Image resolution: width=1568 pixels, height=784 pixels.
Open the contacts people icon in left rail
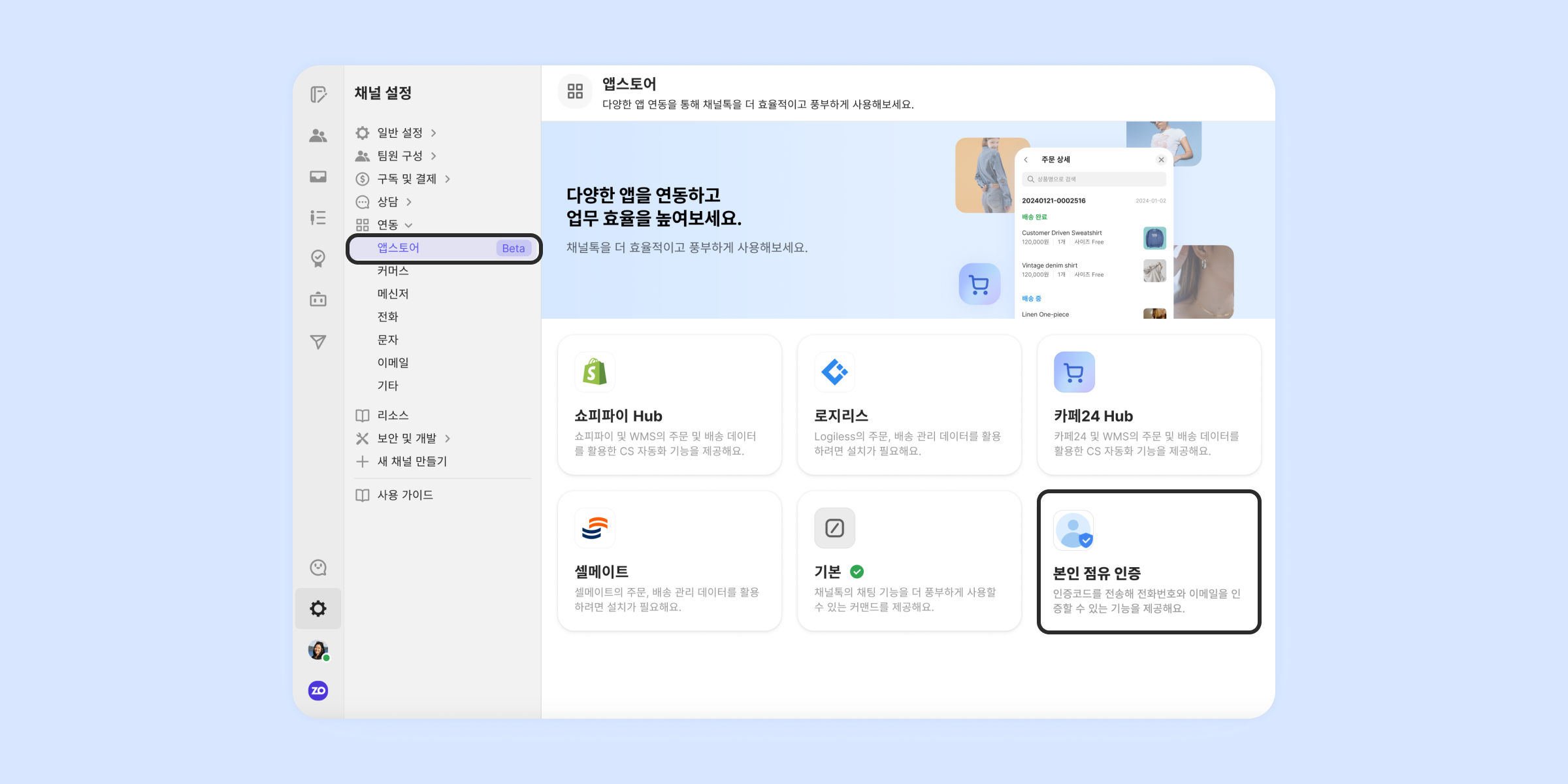pos(318,135)
